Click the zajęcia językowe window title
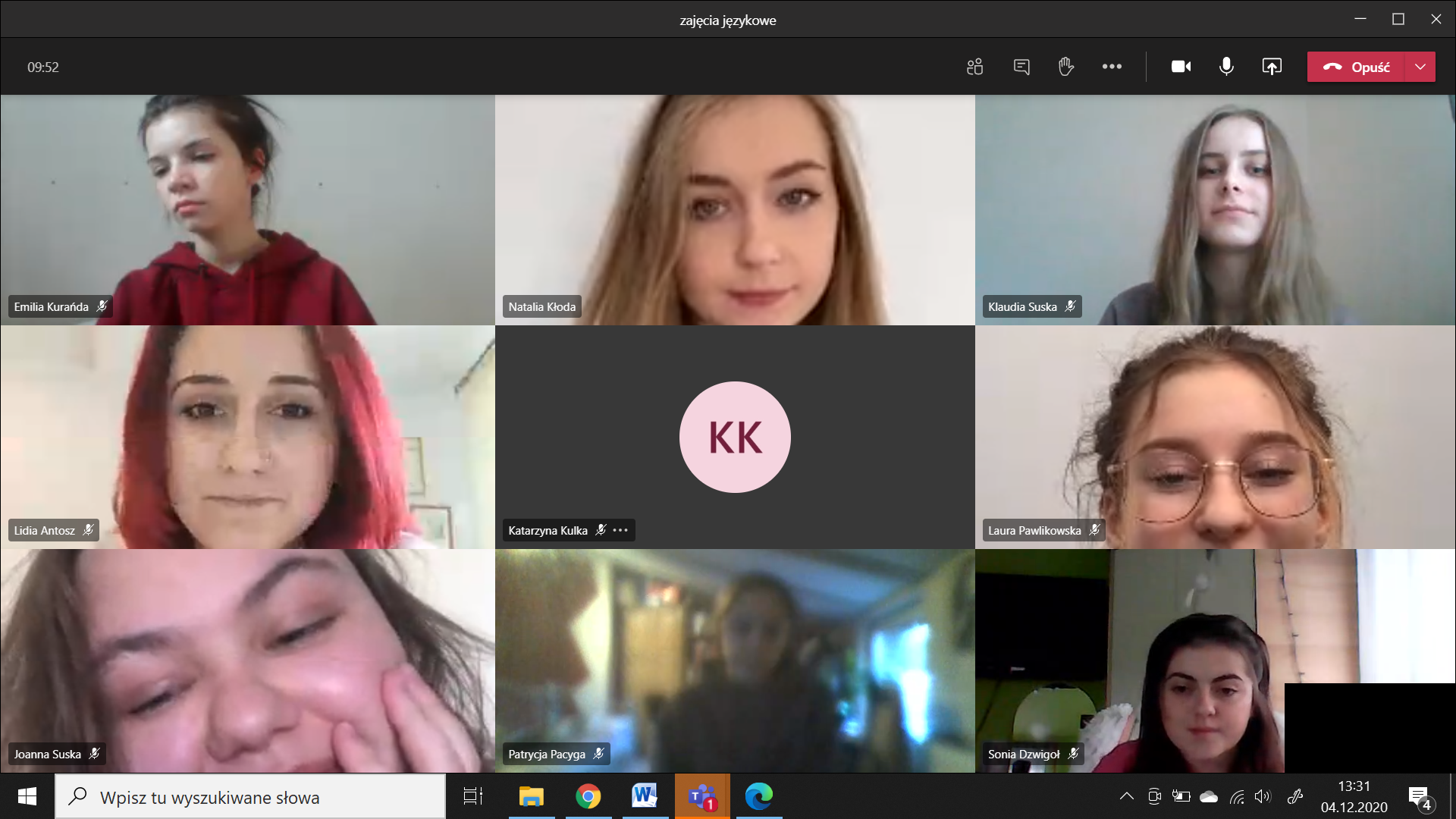This screenshot has height=819, width=1456. pos(727,20)
